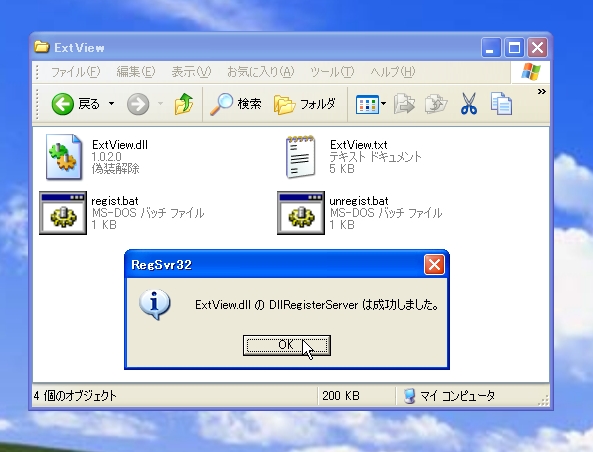Viewport: 593px width, 452px height.
Task: Toggle the Folders pane toolbar button
Action: [304, 104]
